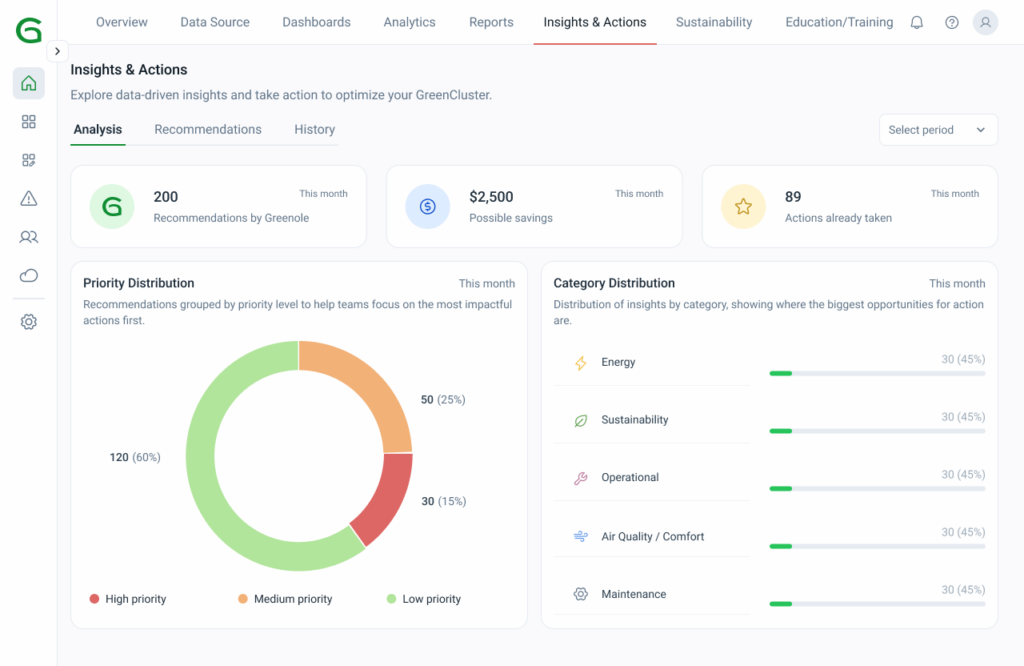Open the Select period dropdown
Viewport: 1024px width, 666px height.
938,130
